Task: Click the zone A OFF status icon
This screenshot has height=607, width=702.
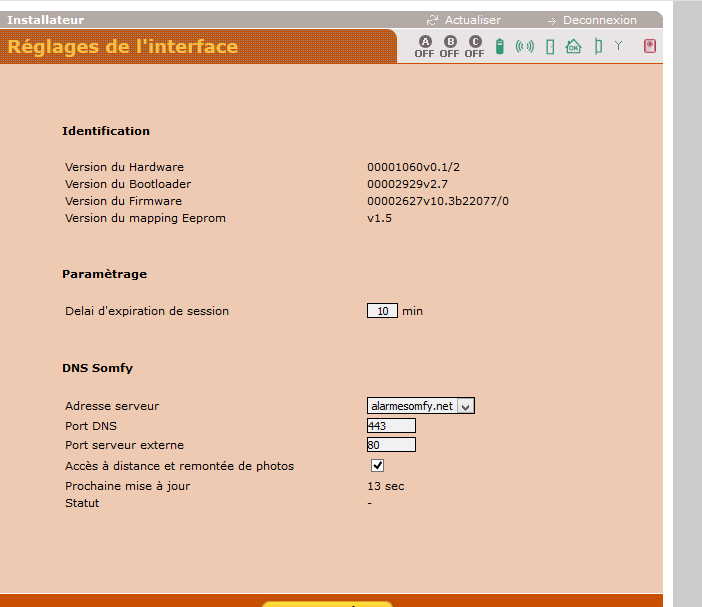Action: 424,46
